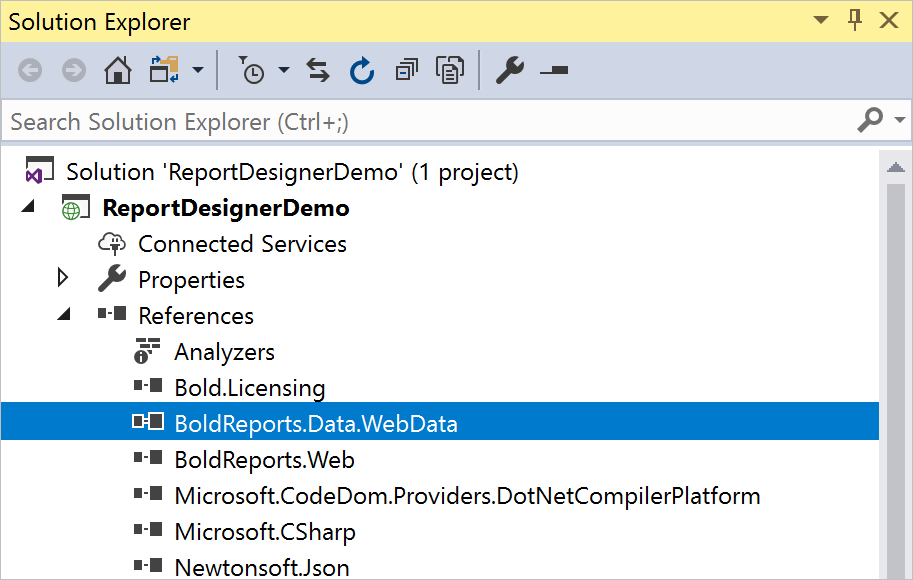913x580 pixels.
Task: Click the Bold.Licensing reference icon
Action: 148,386
